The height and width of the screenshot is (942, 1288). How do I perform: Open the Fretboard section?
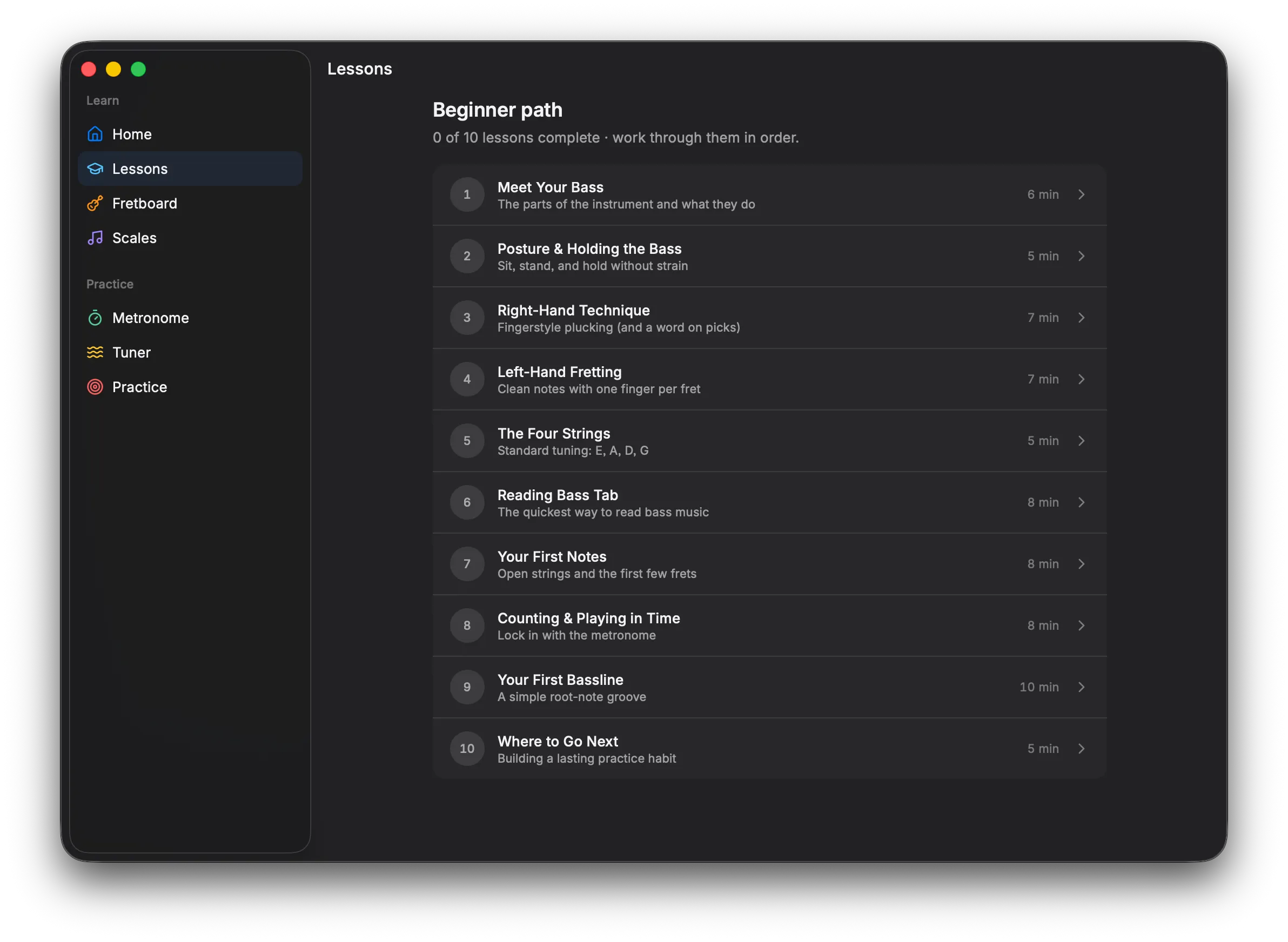coord(190,204)
